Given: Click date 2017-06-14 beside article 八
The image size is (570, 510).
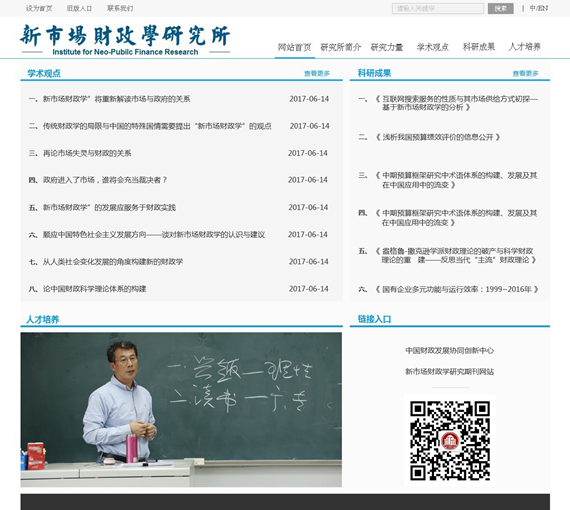Looking at the screenshot, I should pyautogui.click(x=309, y=289).
